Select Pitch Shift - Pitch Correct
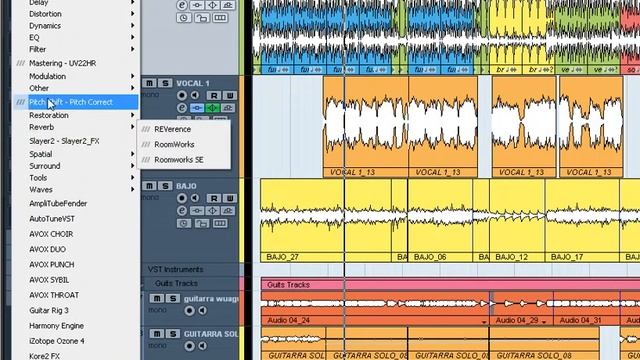The height and width of the screenshot is (360, 640). click(x=76, y=102)
